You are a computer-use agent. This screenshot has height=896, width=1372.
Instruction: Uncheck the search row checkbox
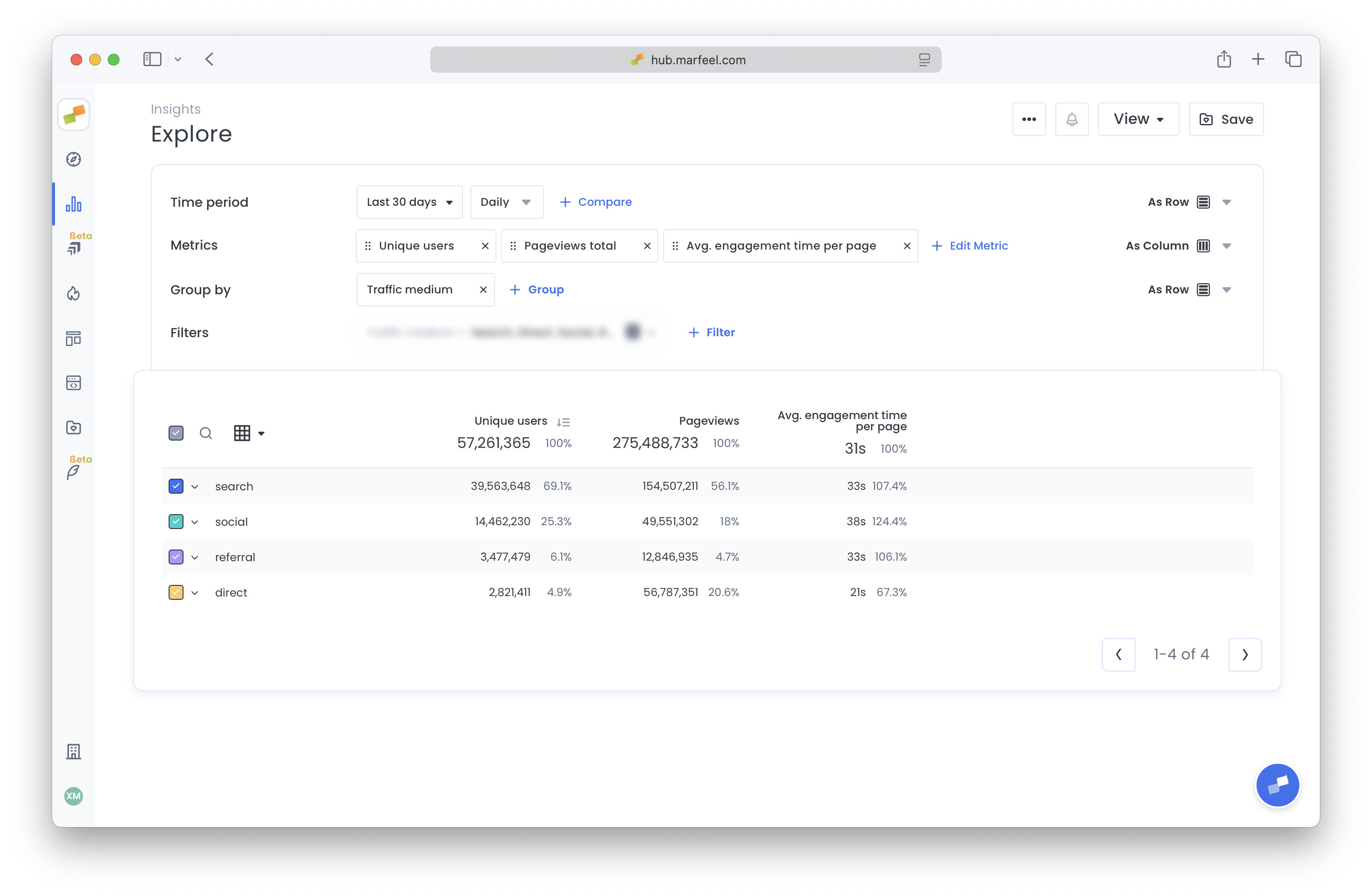[176, 486]
